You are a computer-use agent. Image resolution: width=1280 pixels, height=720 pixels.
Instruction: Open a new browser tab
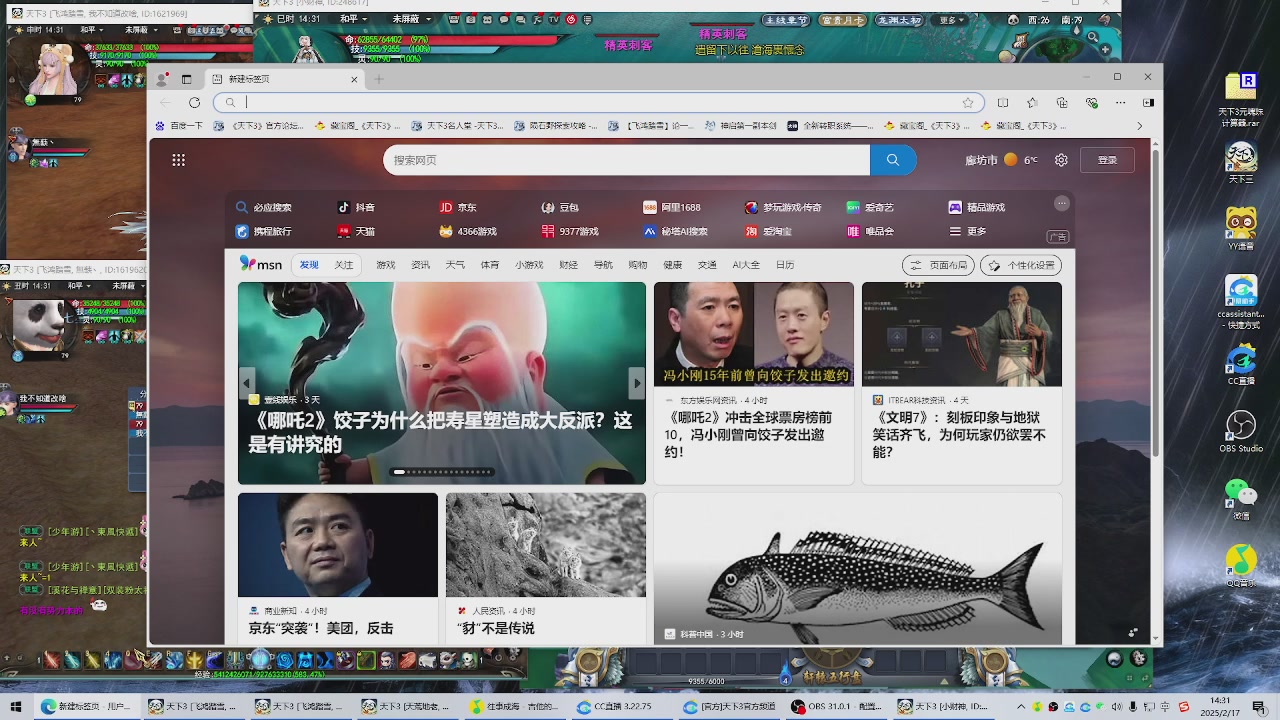[379, 79]
